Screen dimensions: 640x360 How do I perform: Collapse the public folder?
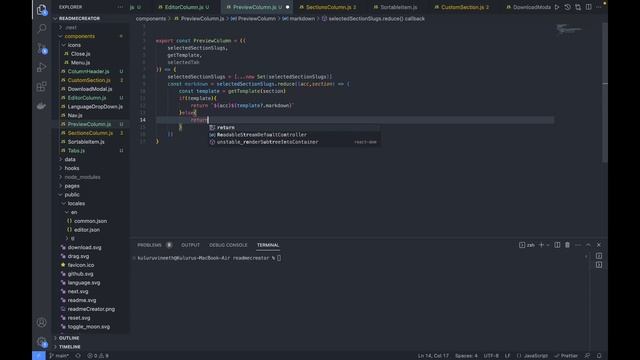click(x=72, y=195)
